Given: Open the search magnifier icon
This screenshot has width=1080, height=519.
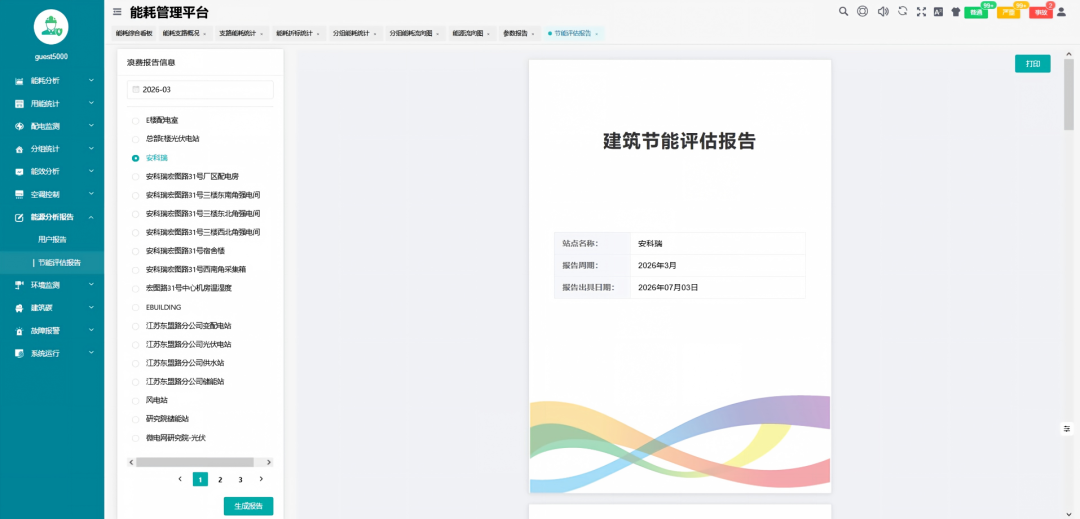Looking at the screenshot, I should pos(843,12).
